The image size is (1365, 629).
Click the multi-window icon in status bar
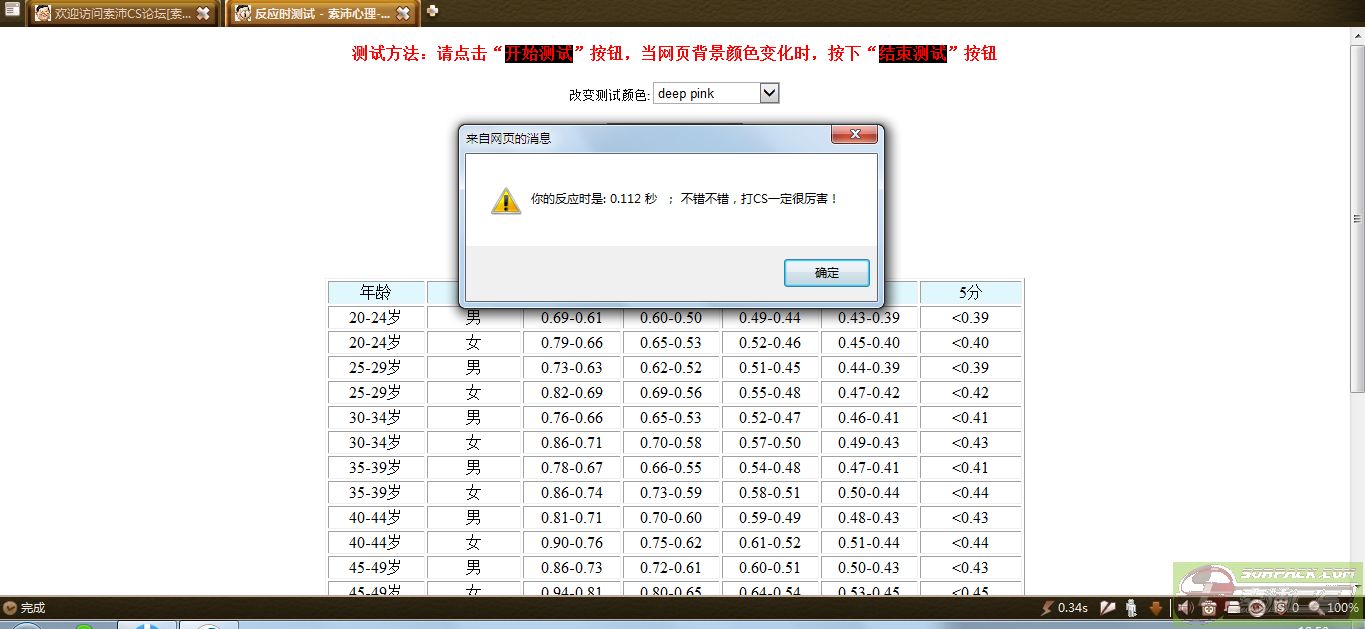[1233, 608]
